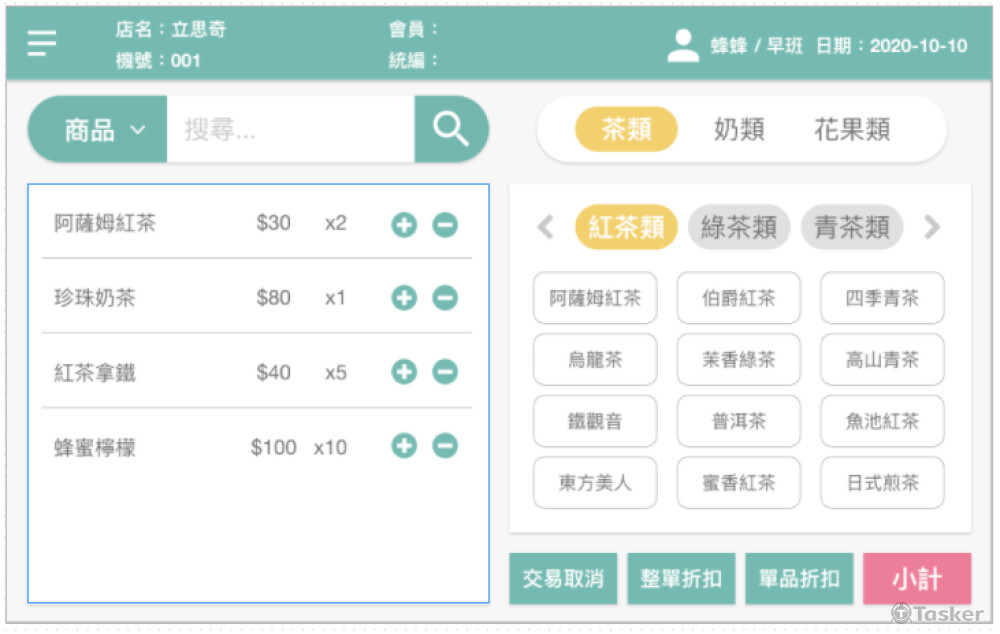Remove one 紅茶拿鐵 using minus icon
The width and height of the screenshot is (1000, 634).
[x=445, y=372]
